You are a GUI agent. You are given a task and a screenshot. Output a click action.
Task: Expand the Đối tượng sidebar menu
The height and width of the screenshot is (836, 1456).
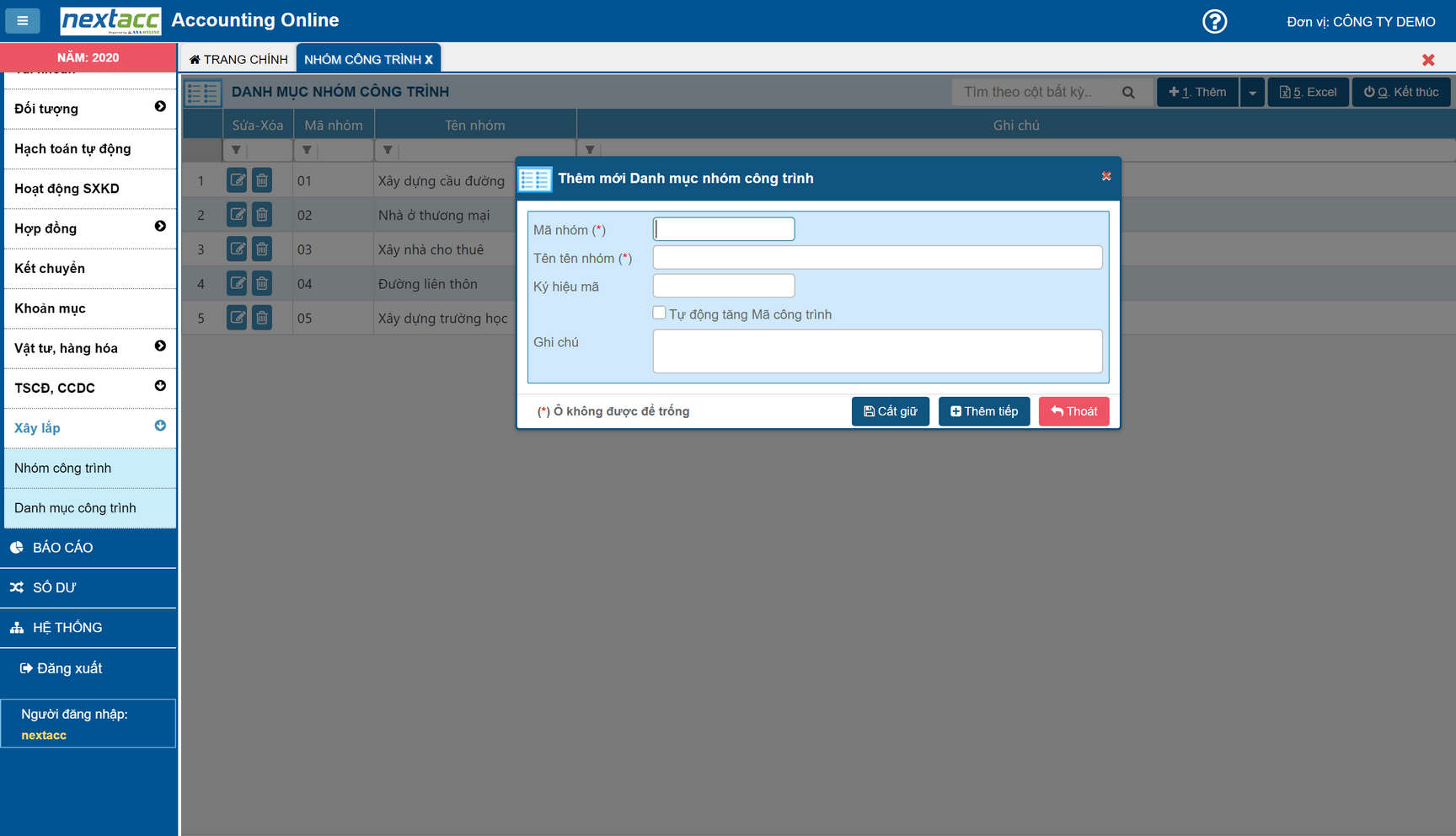pos(160,107)
